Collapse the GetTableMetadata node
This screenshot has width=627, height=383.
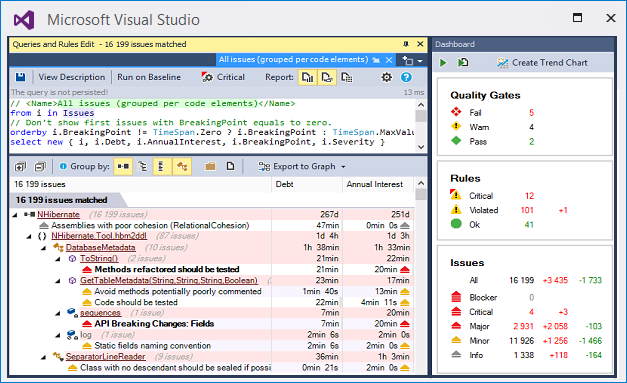point(58,281)
